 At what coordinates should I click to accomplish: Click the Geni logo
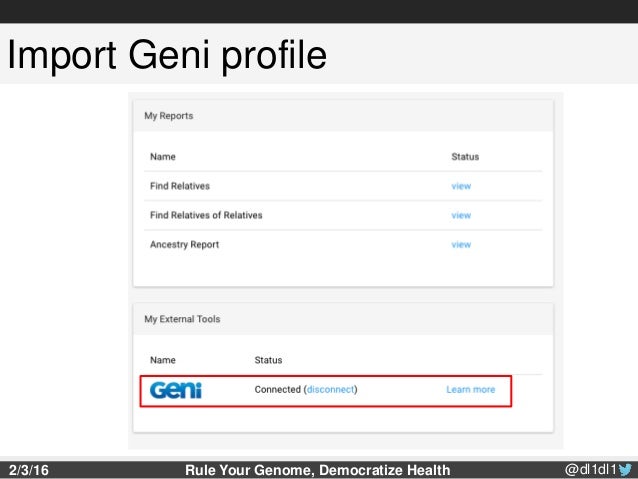click(x=176, y=390)
